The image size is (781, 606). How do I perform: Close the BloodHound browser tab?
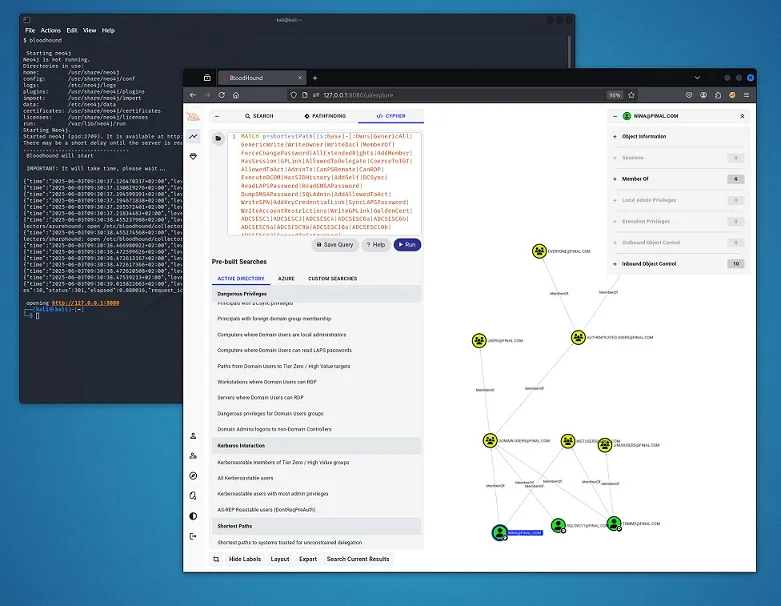pos(300,78)
